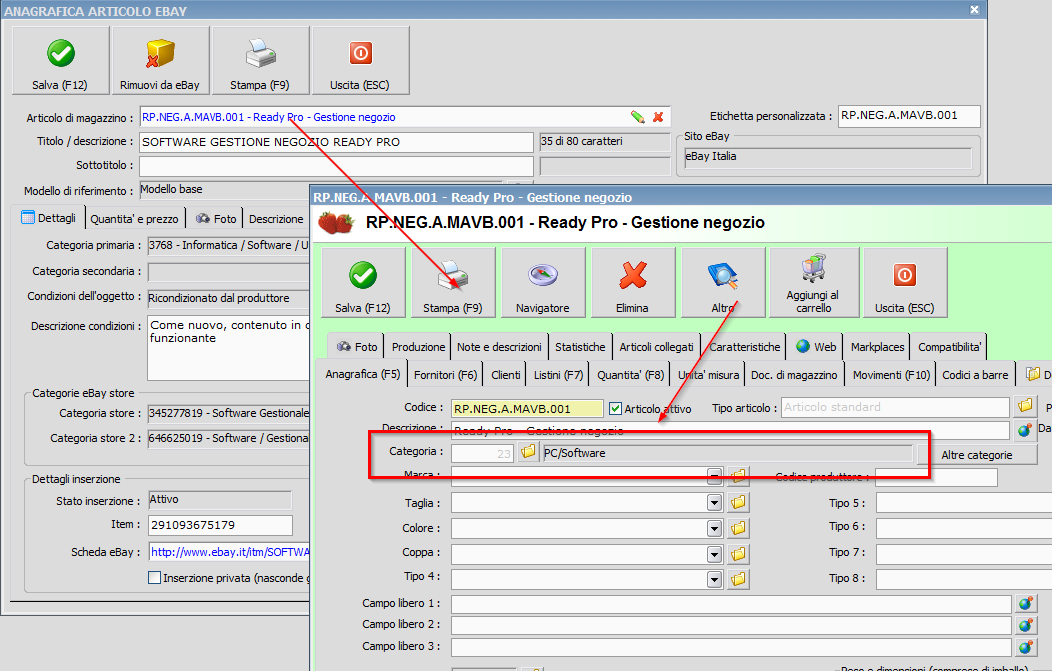Click globe icon beside Campo libero 1
This screenshot has height=671, width=1052.
1024,604
